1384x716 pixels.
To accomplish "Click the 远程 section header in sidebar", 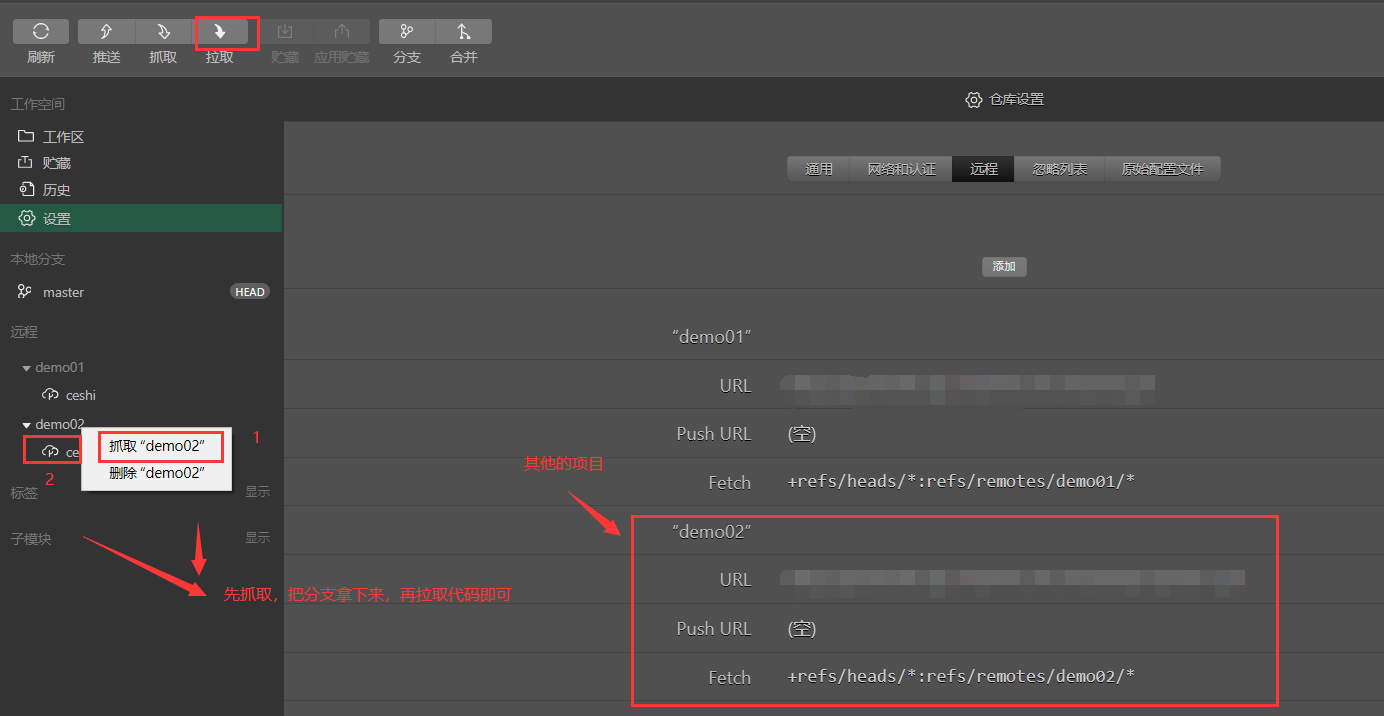I will tap(24, 332).
